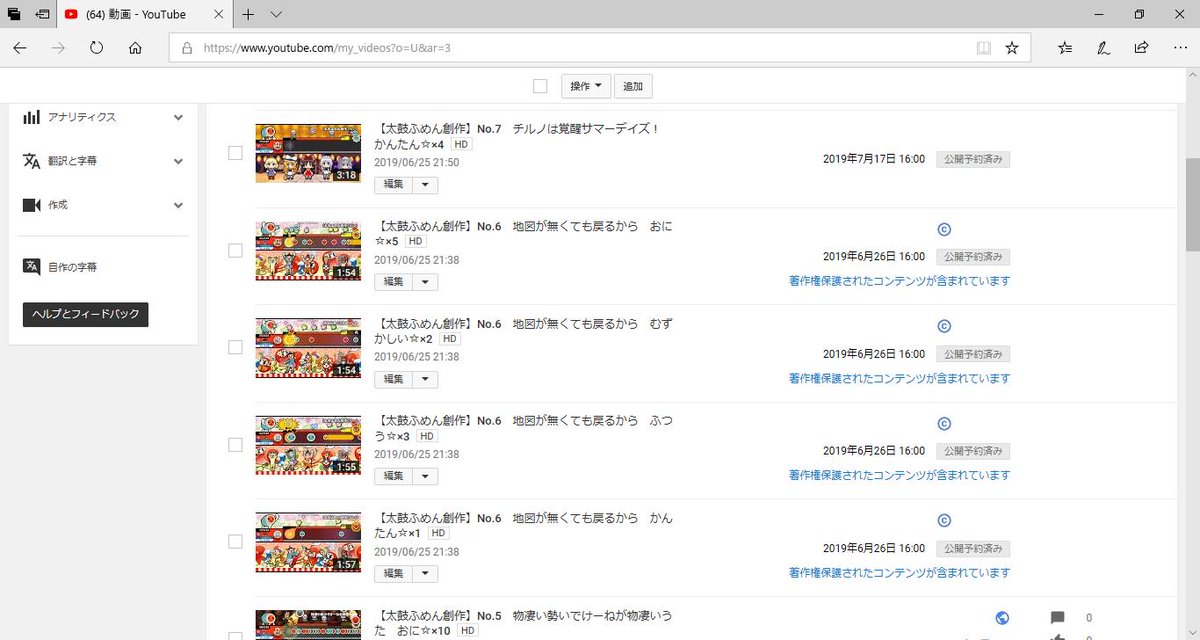1200x640 pixels.
Task: Click comments icon on No.5 video row
Action: tap(1058, 618)
